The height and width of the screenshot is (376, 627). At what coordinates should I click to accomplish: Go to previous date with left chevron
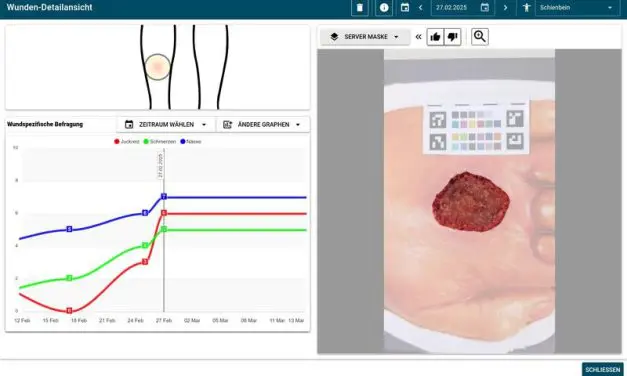(421, 8)
